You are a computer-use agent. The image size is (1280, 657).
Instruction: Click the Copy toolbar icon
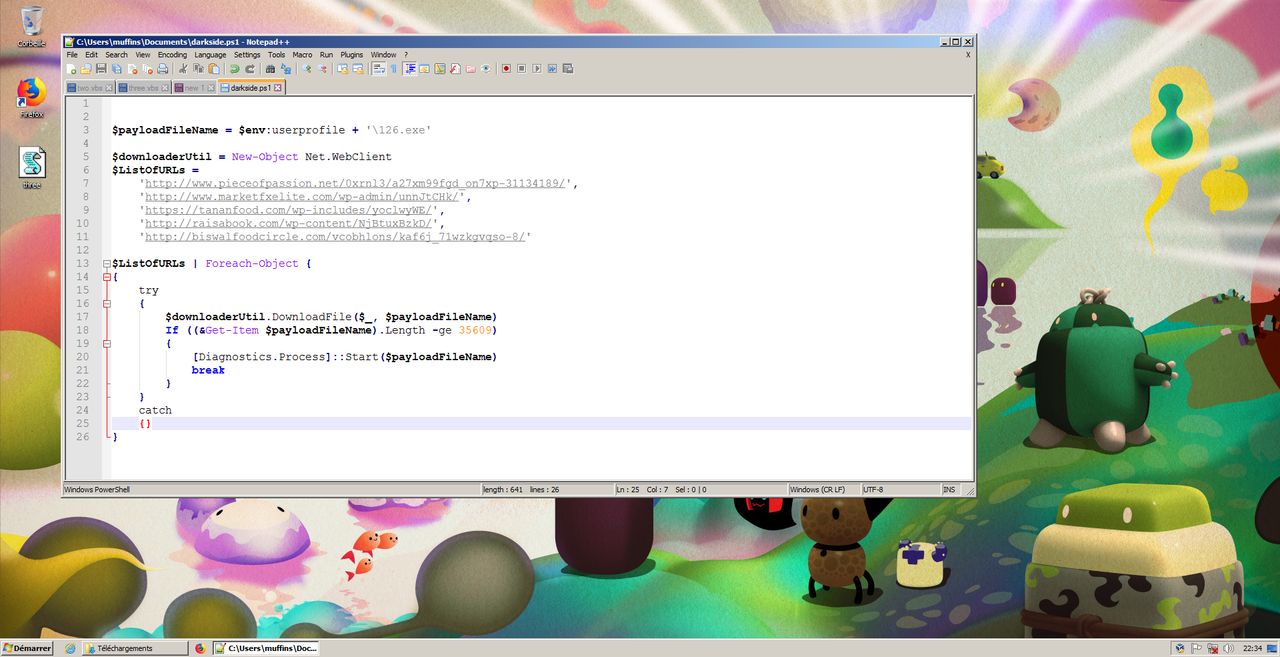click(x=198, y=69)
